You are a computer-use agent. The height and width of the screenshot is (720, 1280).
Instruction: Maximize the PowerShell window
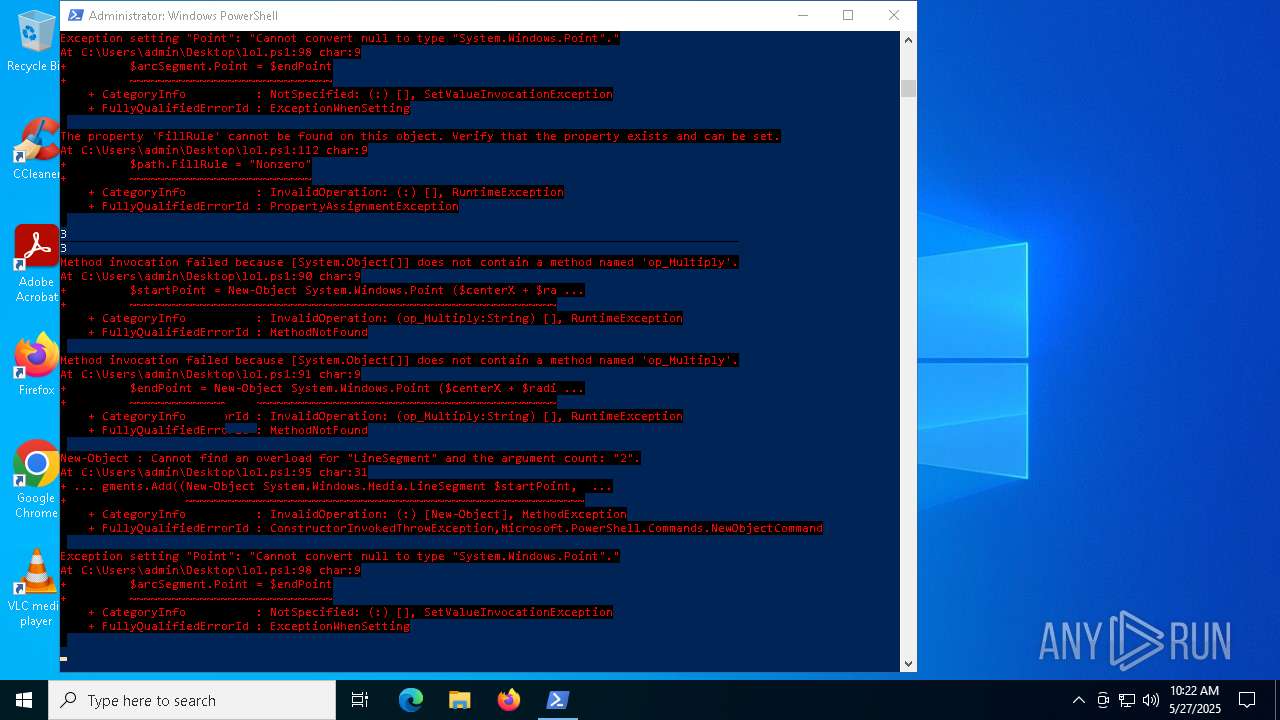click(848, 15)
